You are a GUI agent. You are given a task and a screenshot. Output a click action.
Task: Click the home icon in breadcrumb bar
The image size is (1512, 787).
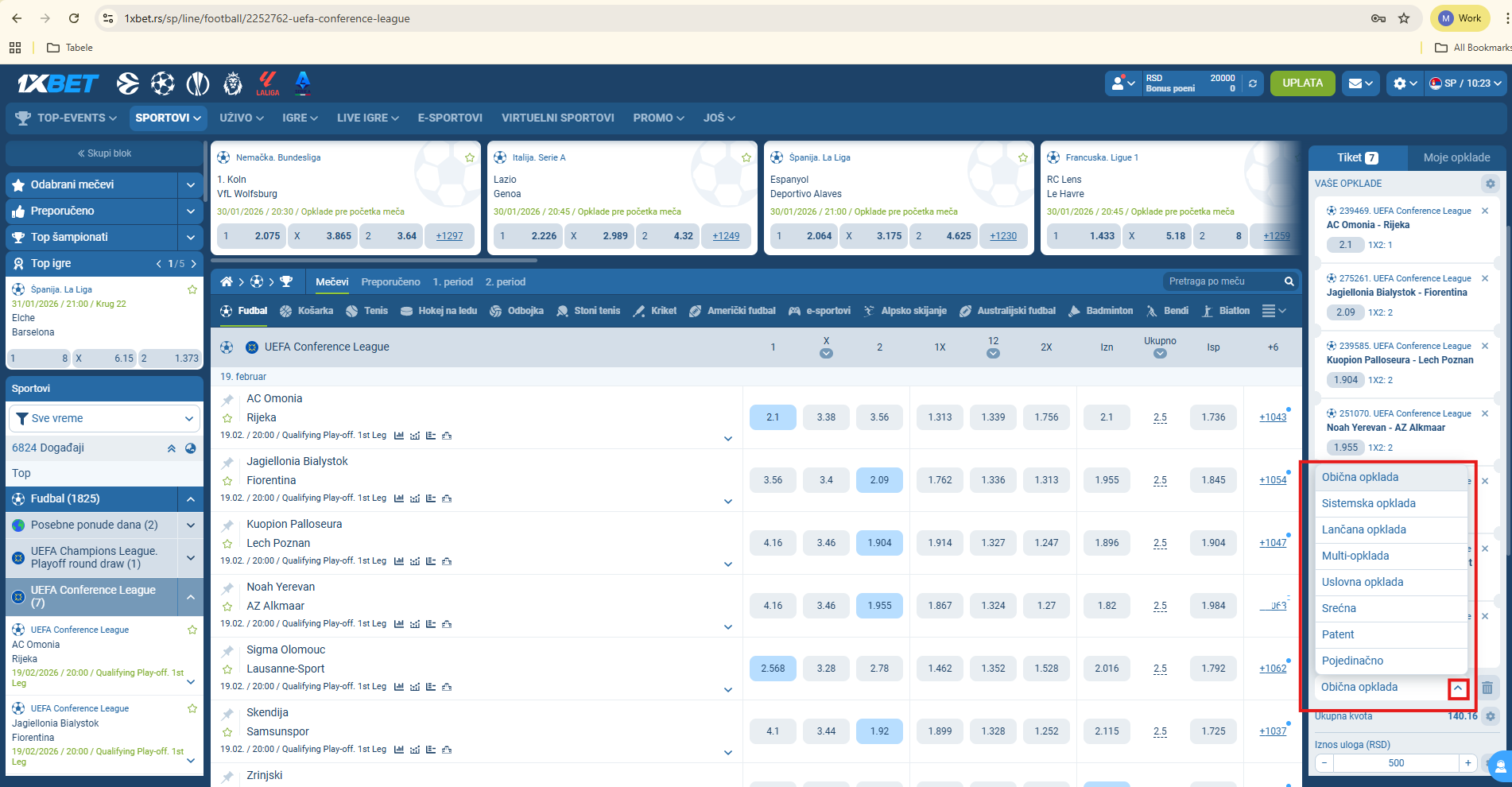pos(227,282)
